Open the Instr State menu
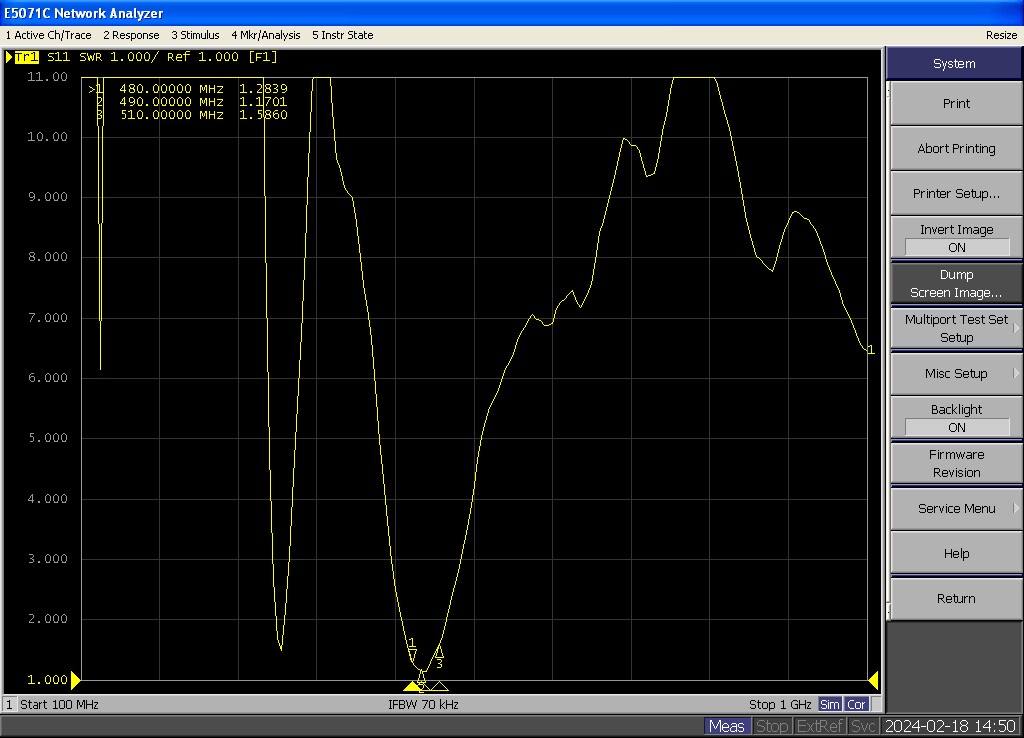The width and height of the screenshot is (1024, 738). tap(343, 35)
